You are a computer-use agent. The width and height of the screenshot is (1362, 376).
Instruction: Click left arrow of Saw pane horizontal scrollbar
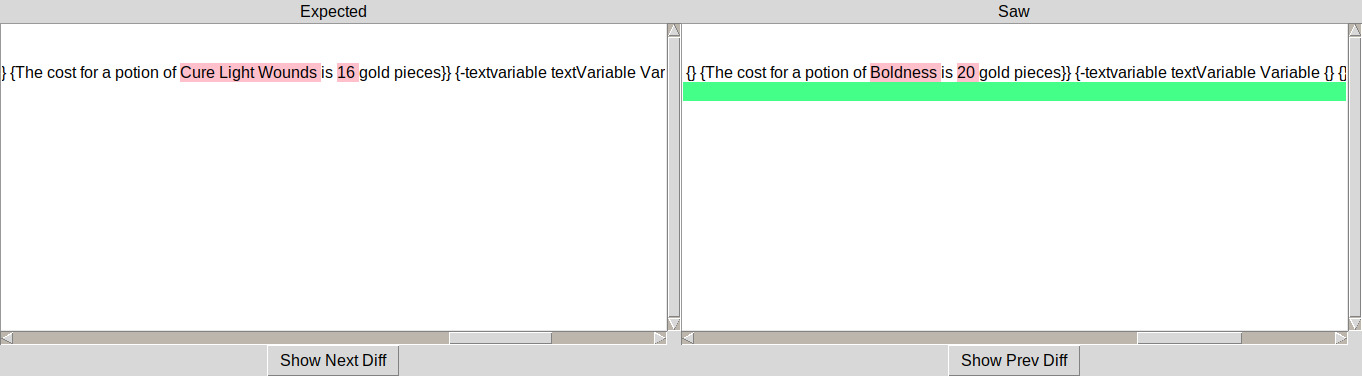688,338
